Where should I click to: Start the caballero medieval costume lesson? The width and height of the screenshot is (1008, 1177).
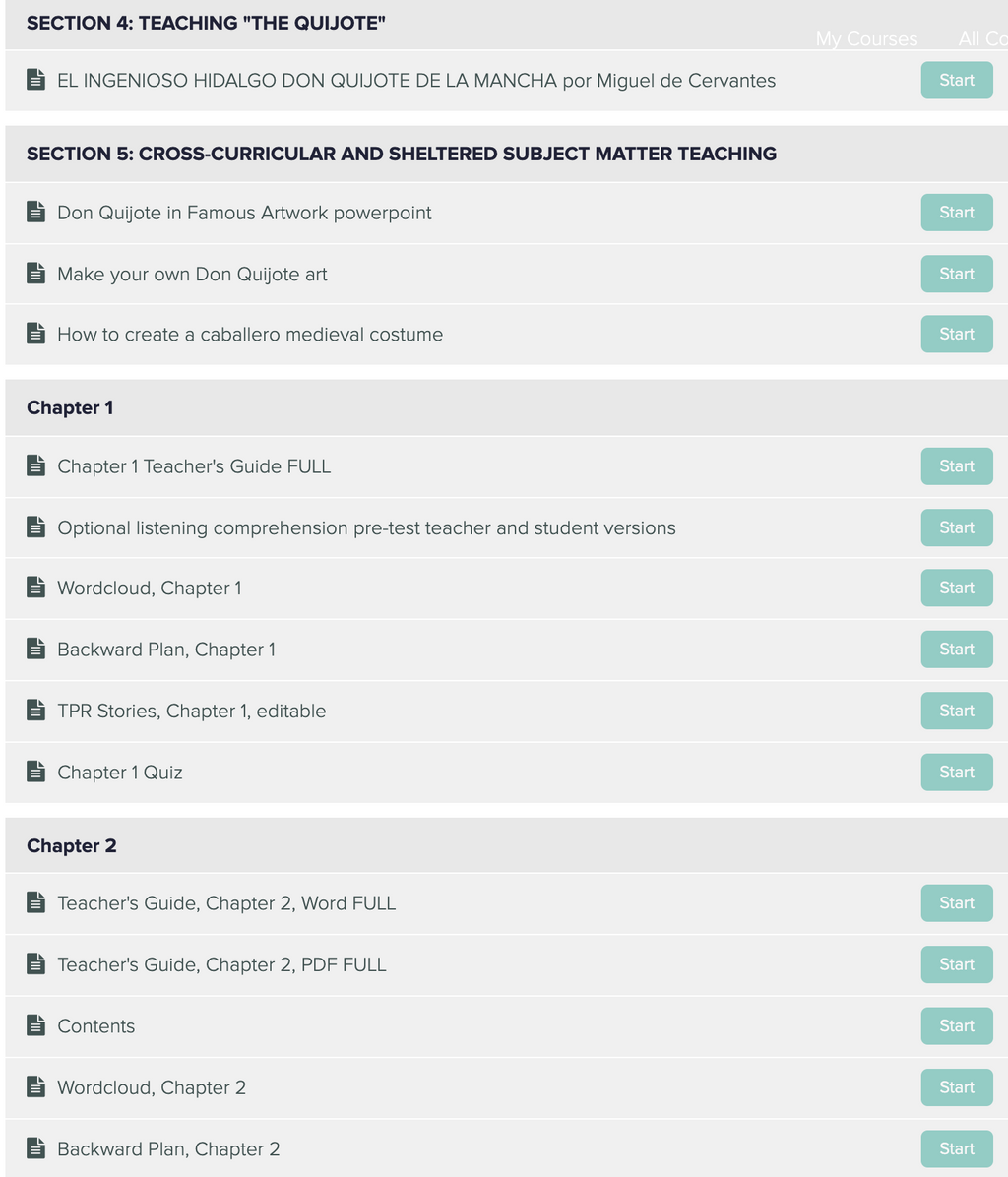coord(957,334)
